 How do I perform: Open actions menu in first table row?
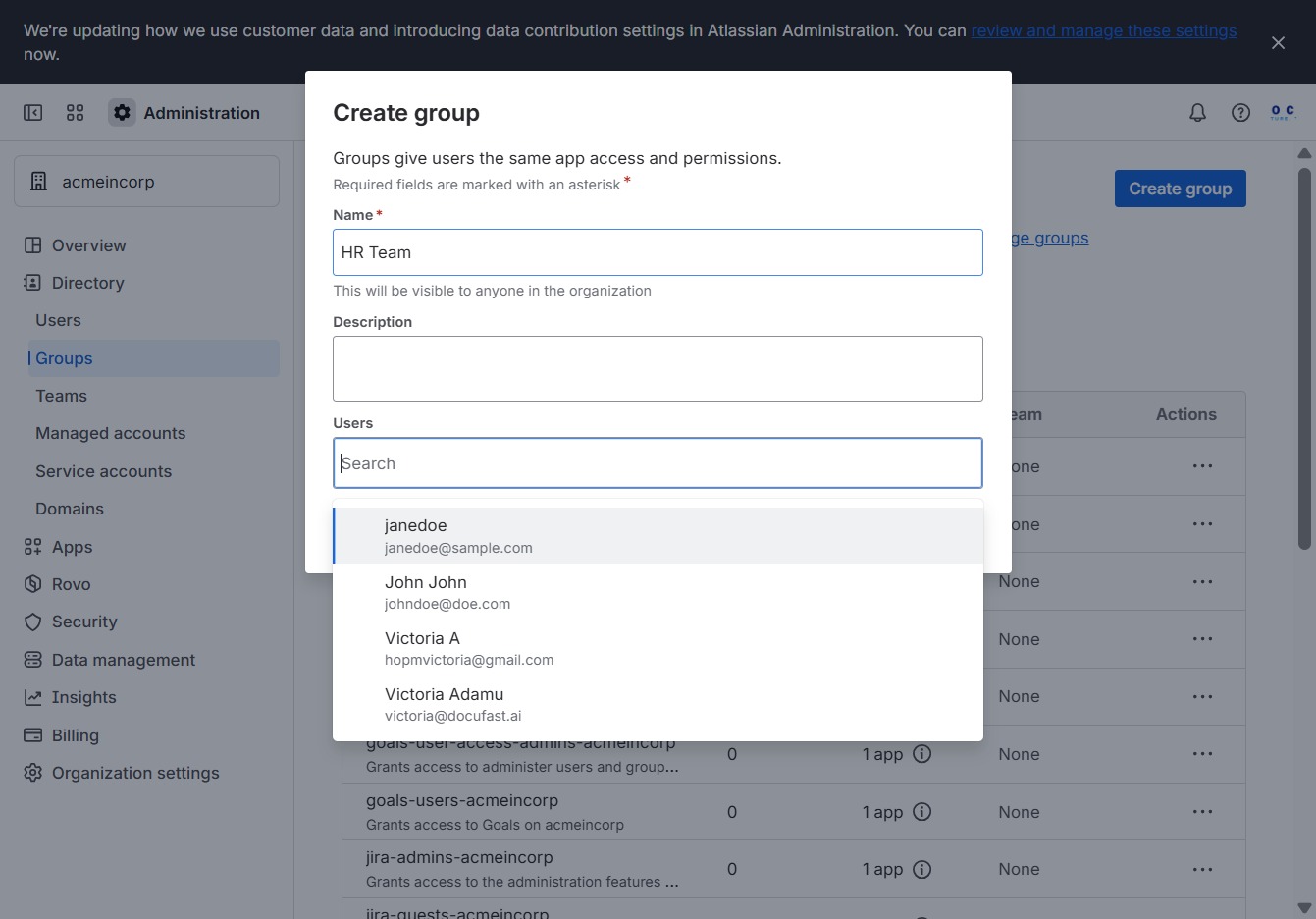(x=1203, y=466)
